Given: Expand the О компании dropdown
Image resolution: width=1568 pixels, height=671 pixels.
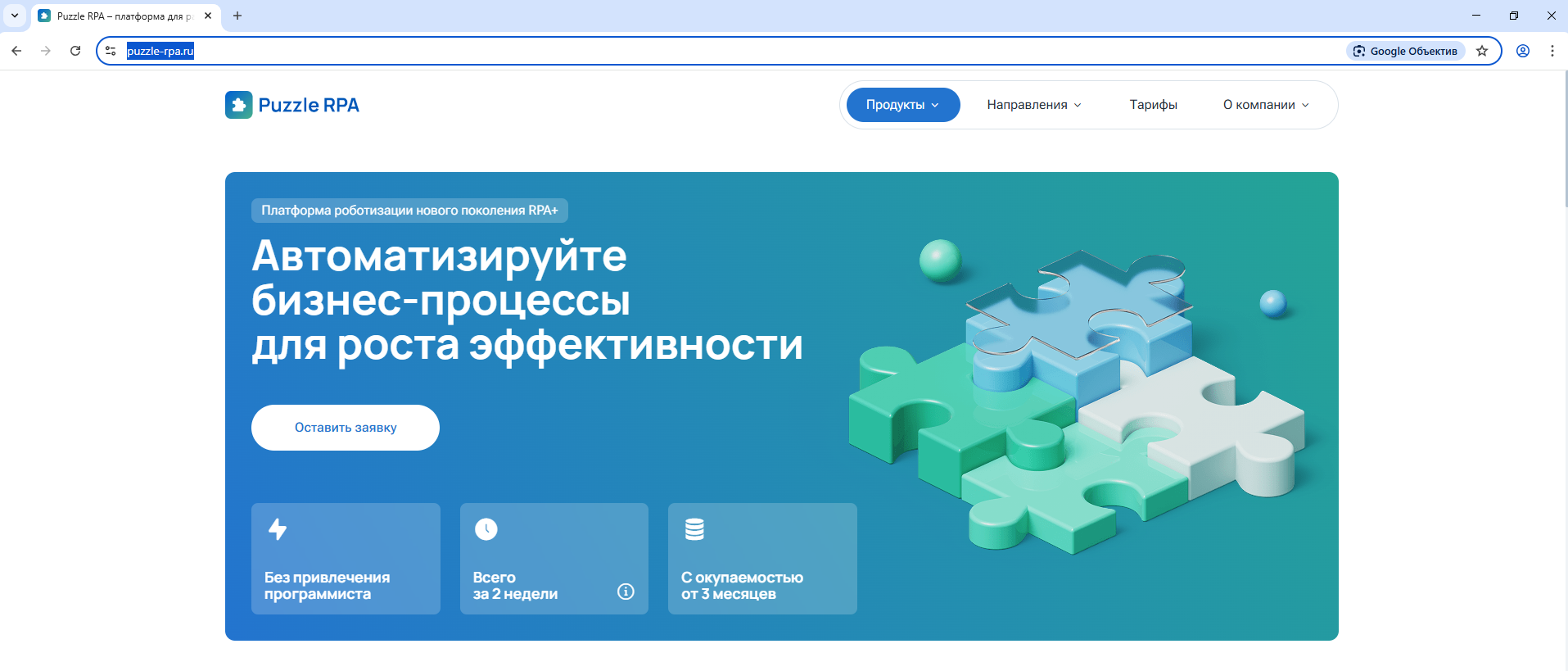Looking at the screenshot, I should 1266,105.
